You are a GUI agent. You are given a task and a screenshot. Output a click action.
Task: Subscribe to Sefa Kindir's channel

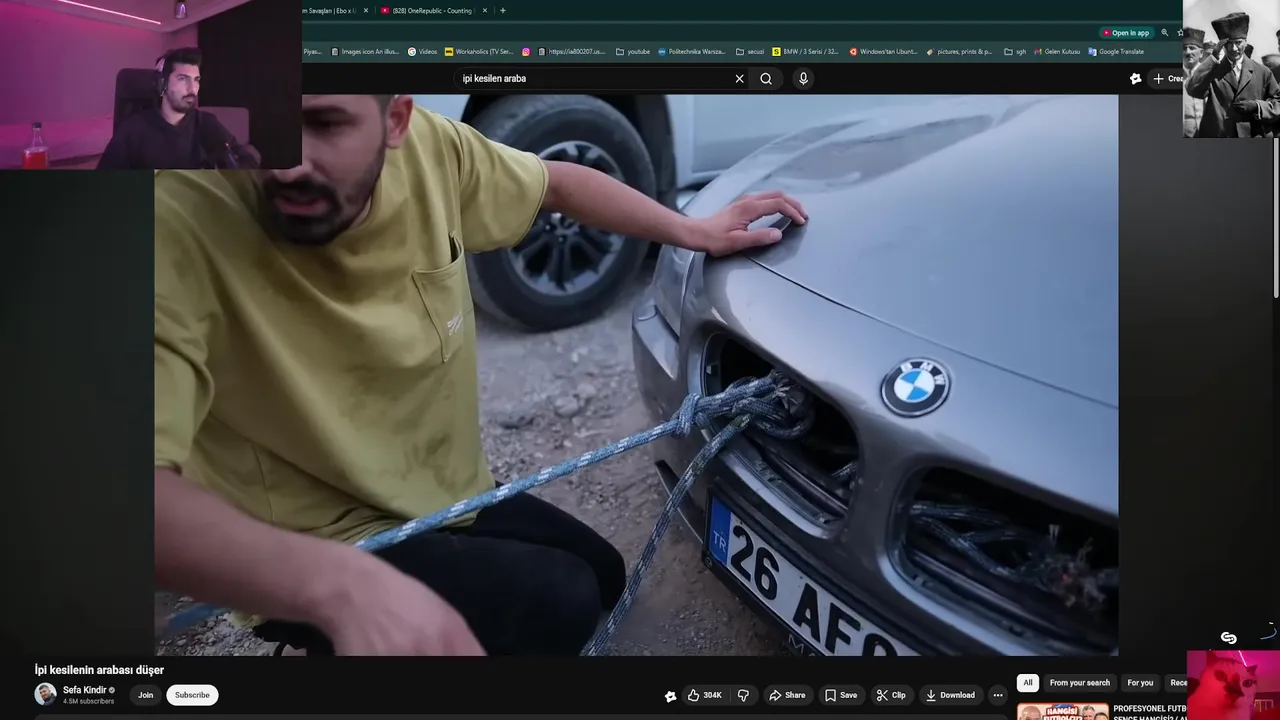(x=192, y=695)
